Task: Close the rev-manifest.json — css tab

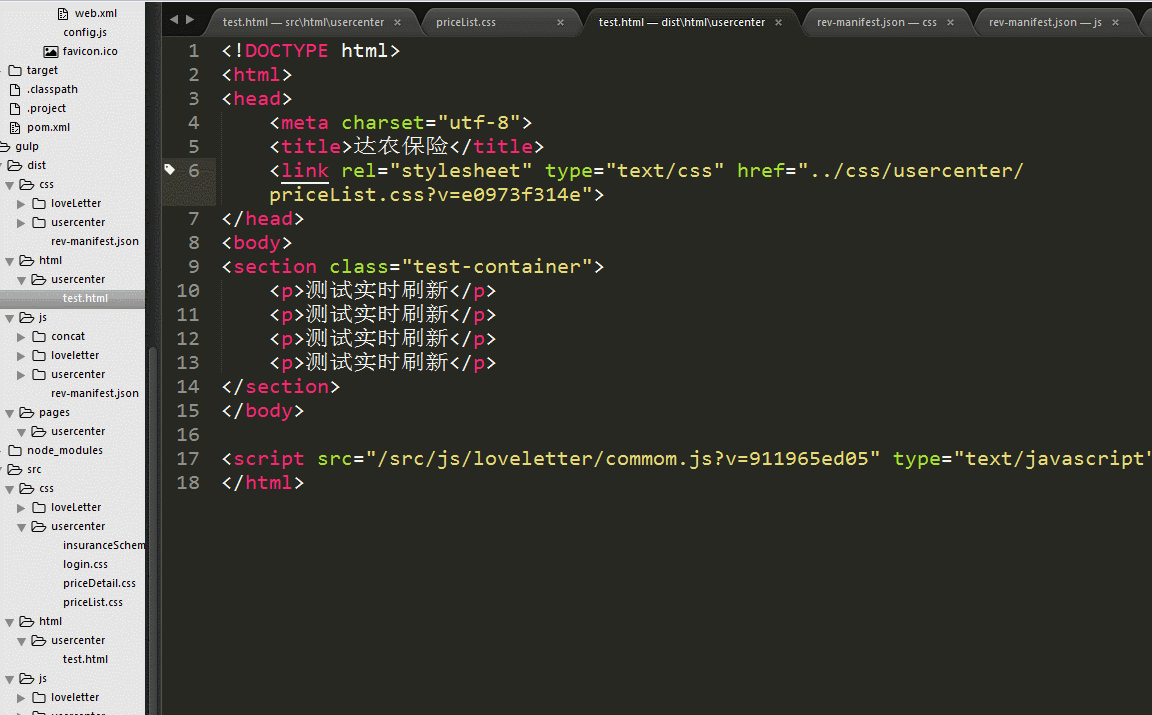Action: [x=950, y=23]
